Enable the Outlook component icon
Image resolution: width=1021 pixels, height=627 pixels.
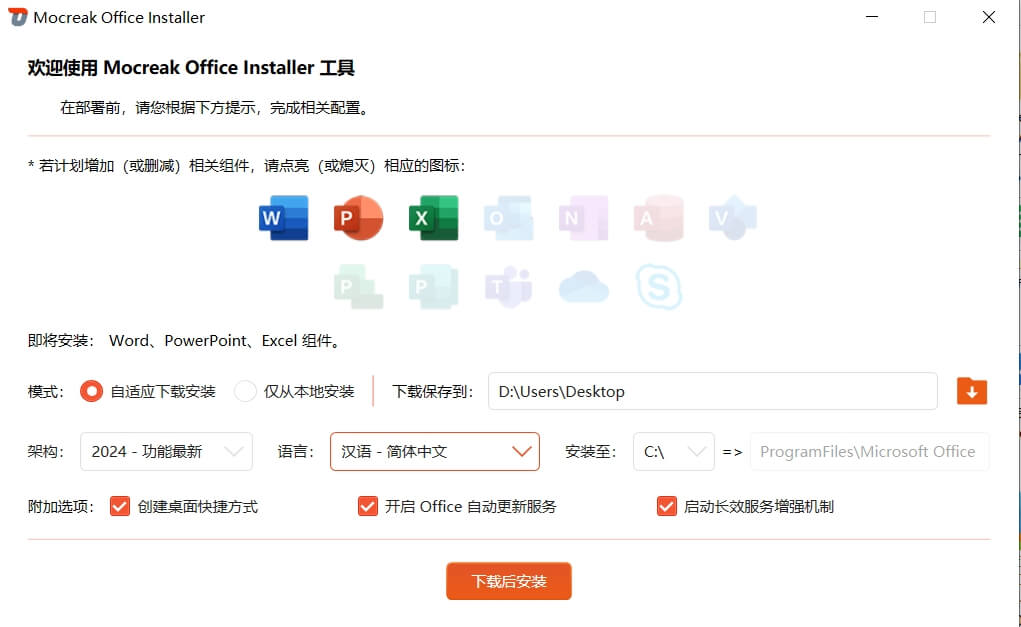coord(509,218)
